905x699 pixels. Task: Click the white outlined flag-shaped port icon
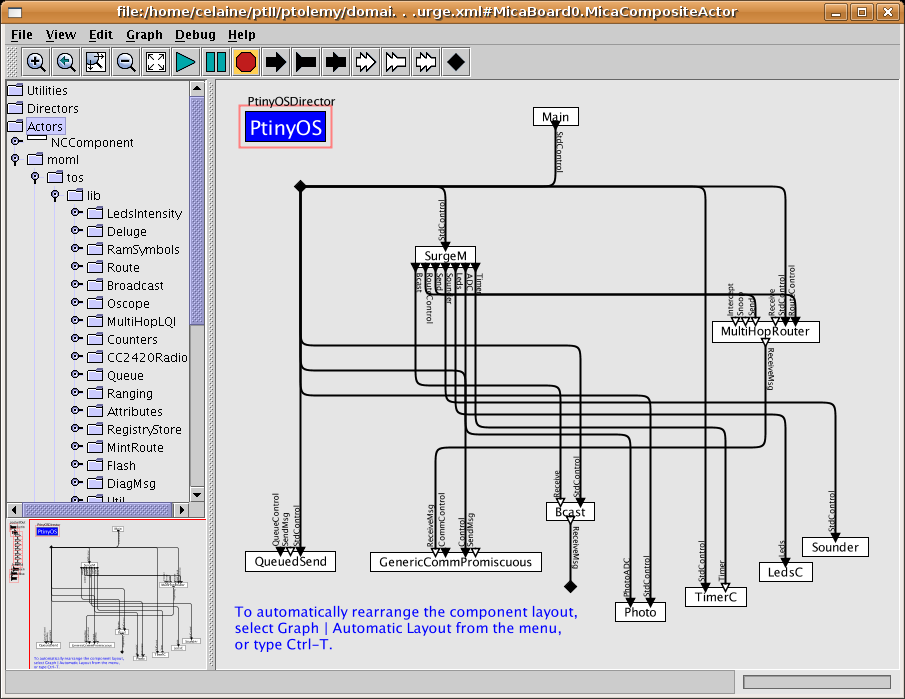pyautogui.click(x=396, y=62)
